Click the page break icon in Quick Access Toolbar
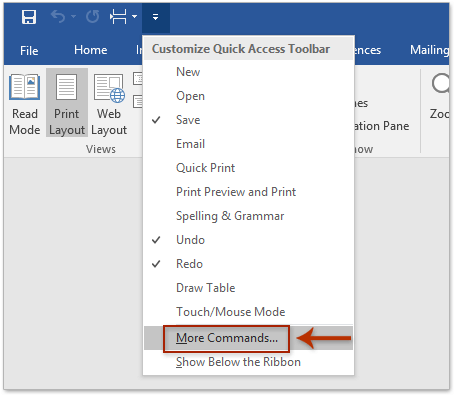 pyautogui.click(x=118, y=16)
